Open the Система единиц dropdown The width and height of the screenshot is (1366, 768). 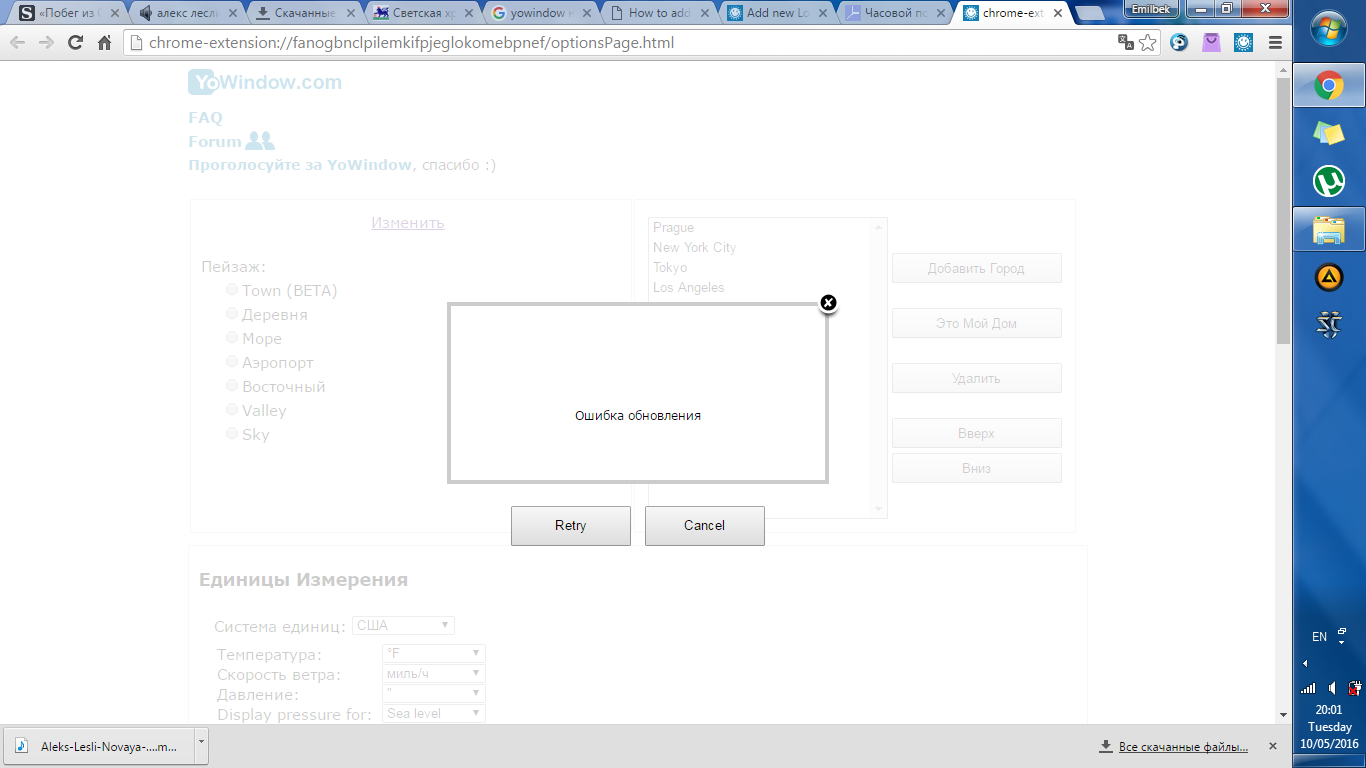click(x=403, y=626)
